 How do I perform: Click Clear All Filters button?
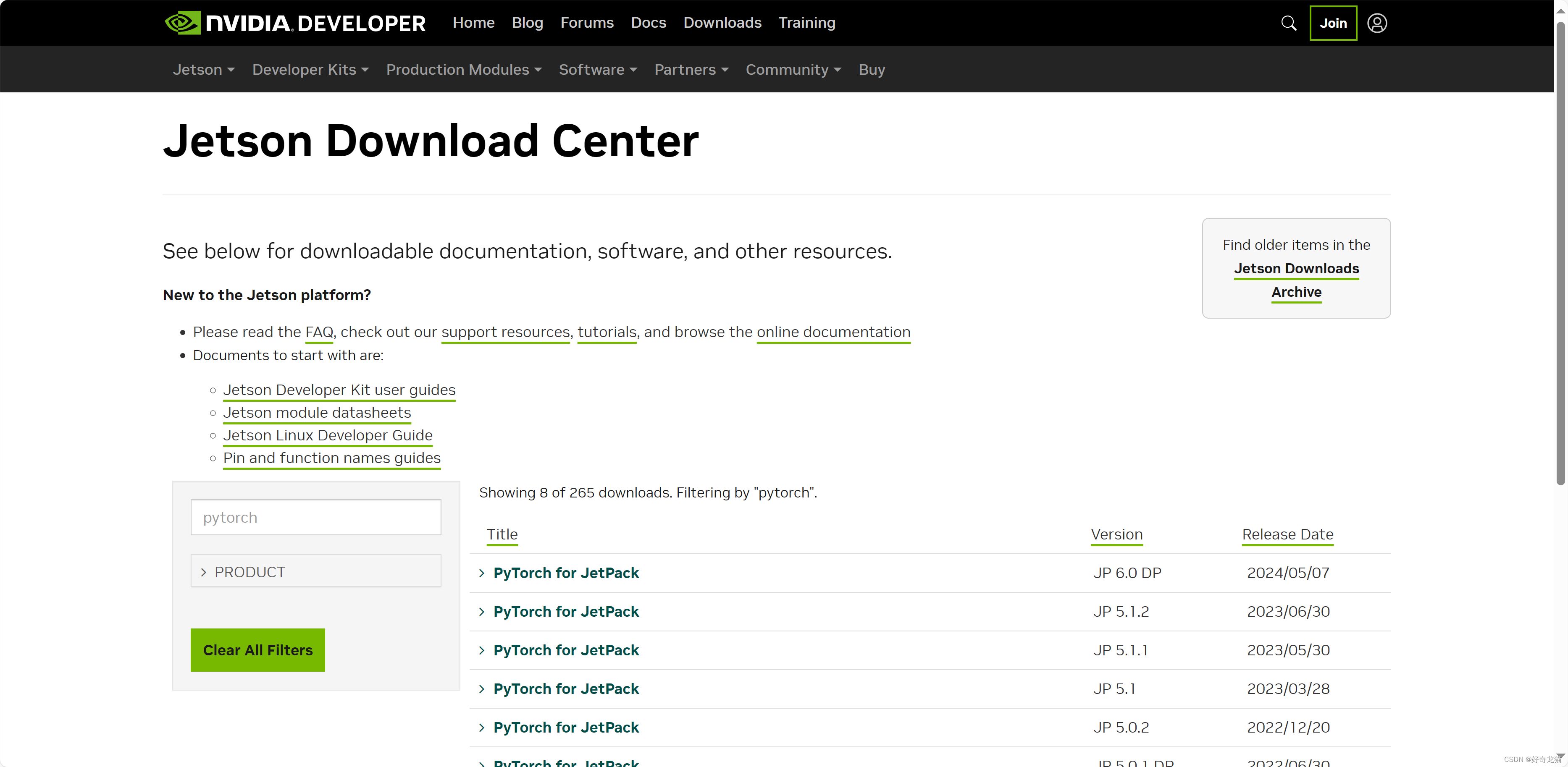click(257, 650)
